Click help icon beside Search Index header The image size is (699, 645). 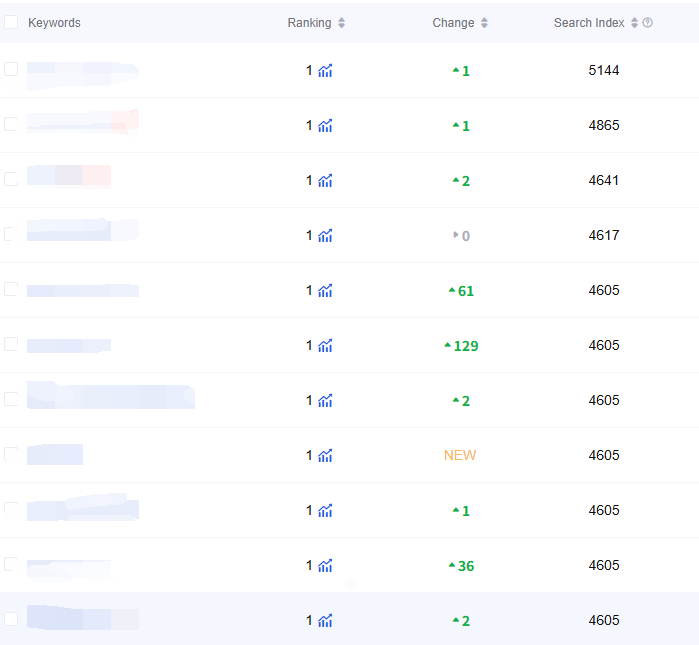648,23
